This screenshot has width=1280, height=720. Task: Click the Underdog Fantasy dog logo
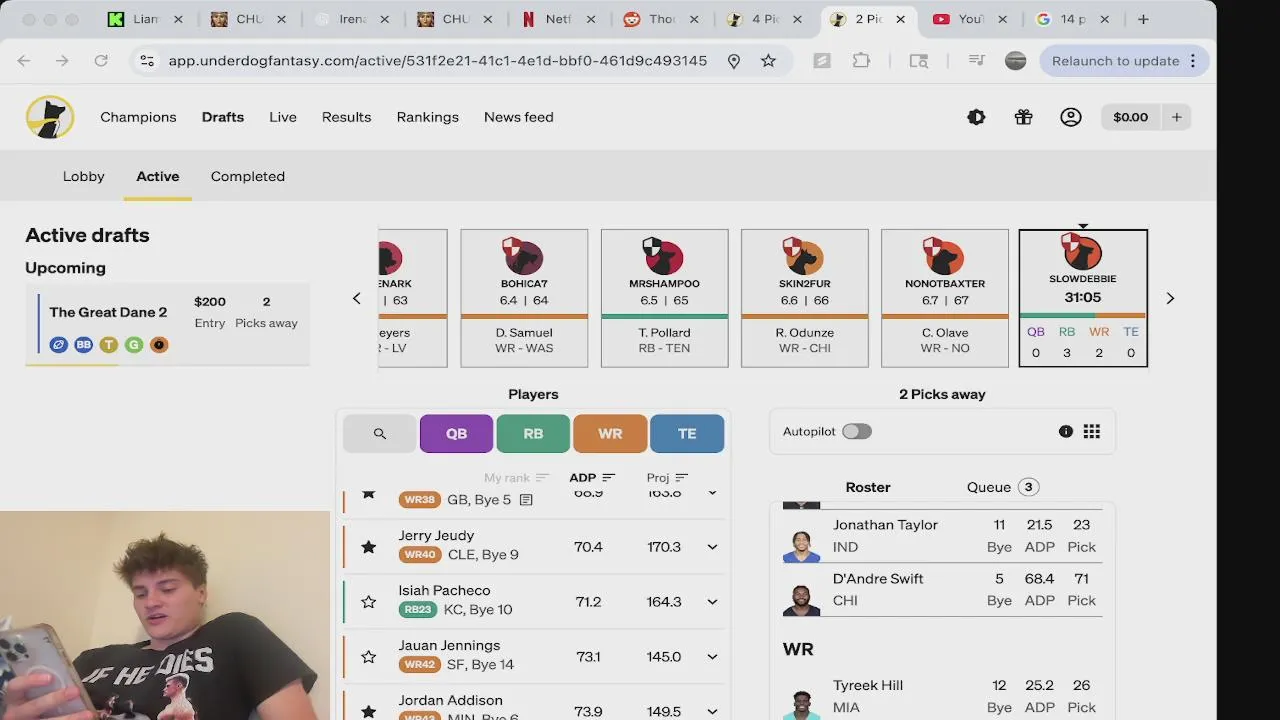point(50,117)
